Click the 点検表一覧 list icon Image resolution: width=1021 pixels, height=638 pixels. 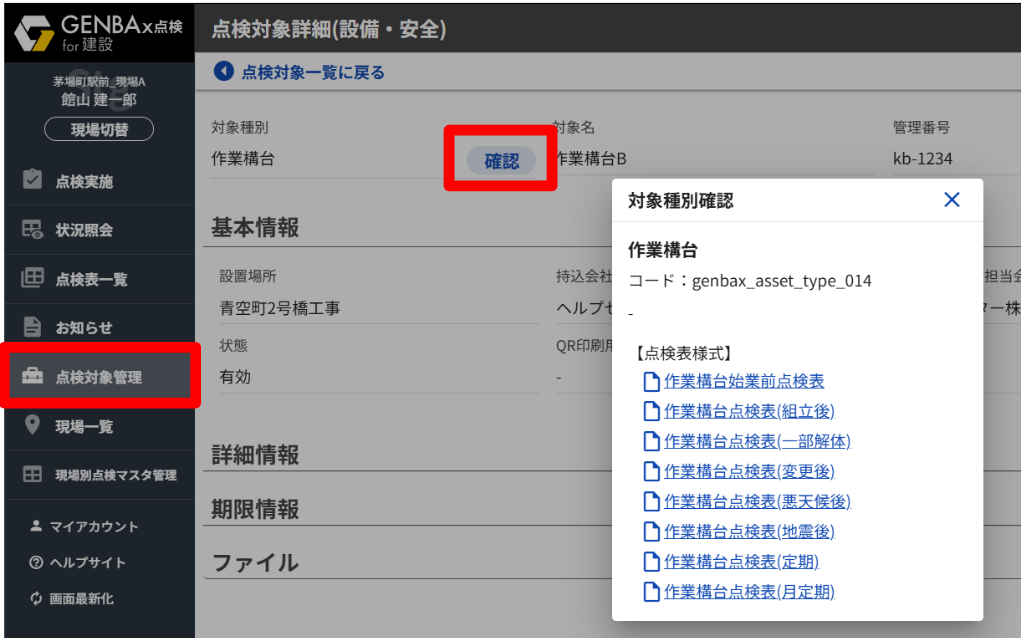(32, 279)
